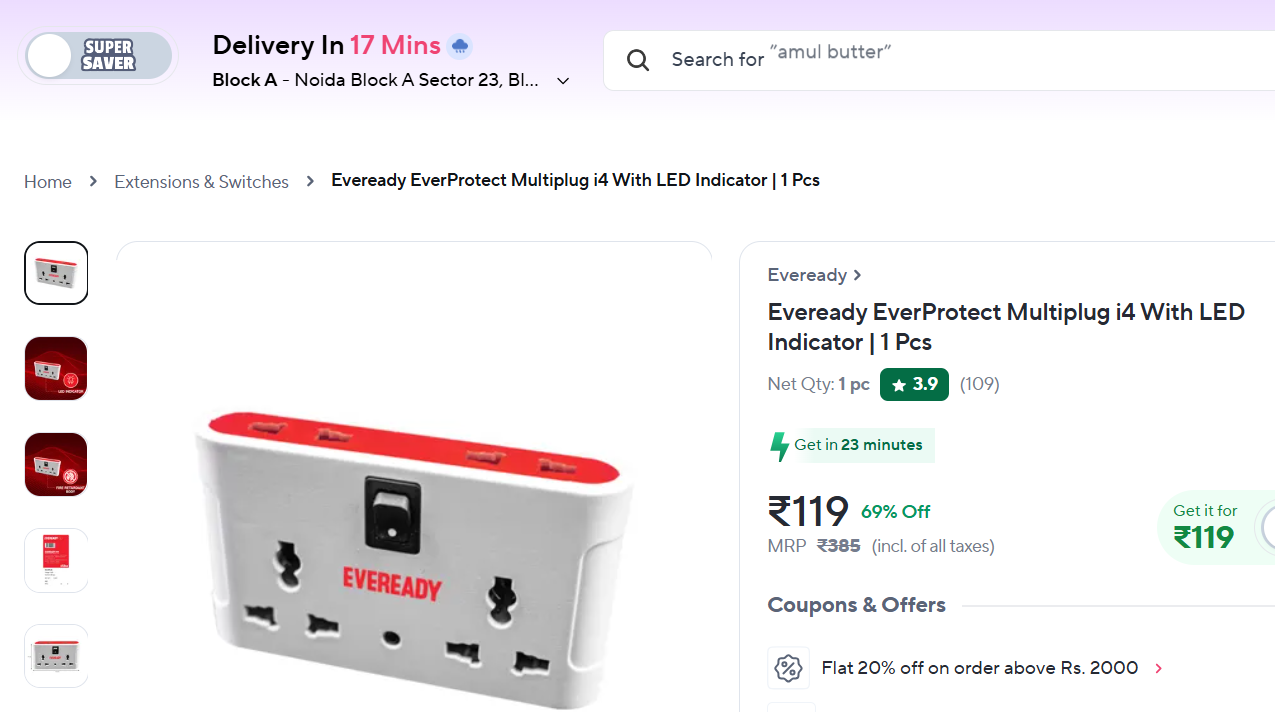Select the fire retardant body thumbnail
Image resolution: width=1275 pixels, height=712 pixels.
[x=56, y=465]
